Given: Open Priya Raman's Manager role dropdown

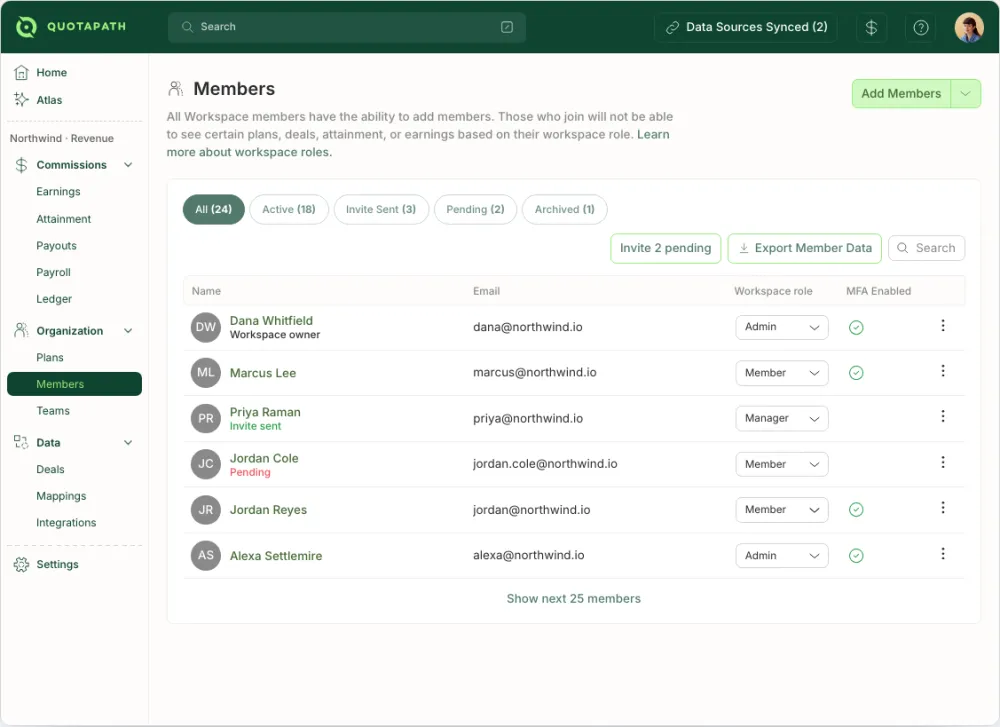Looking at the screenshot, I should point(781,418).
